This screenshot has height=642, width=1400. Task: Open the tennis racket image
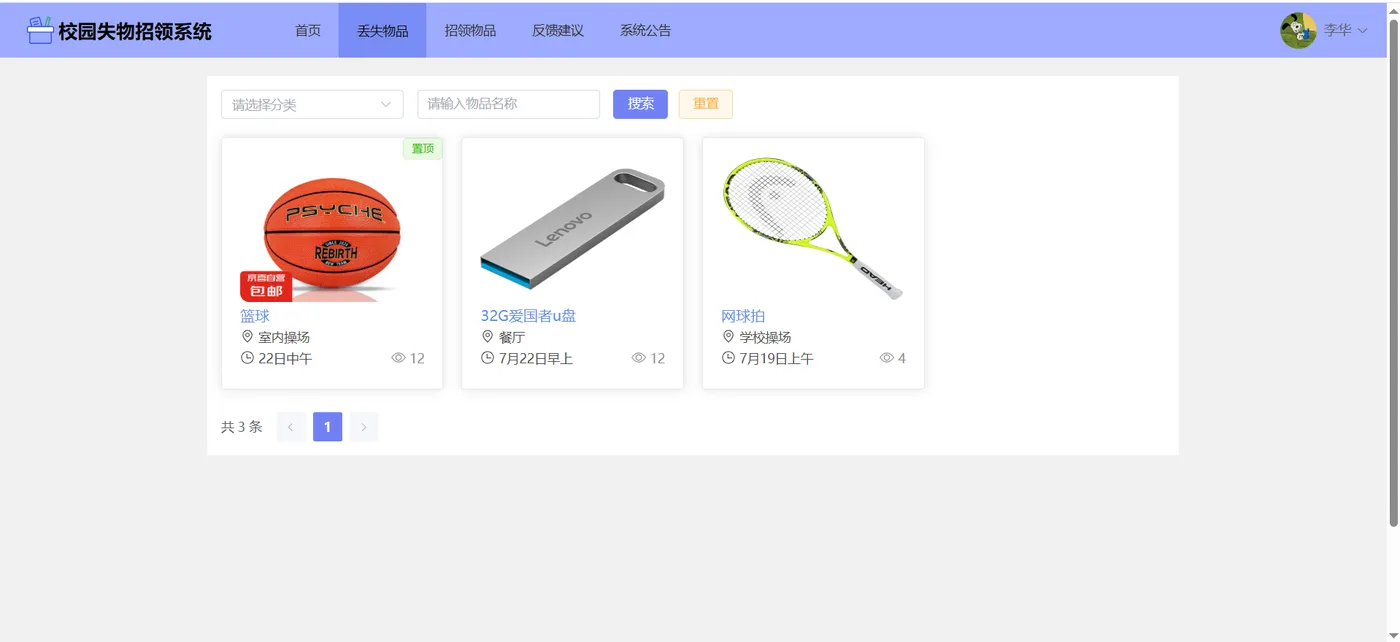click(813, 229)
